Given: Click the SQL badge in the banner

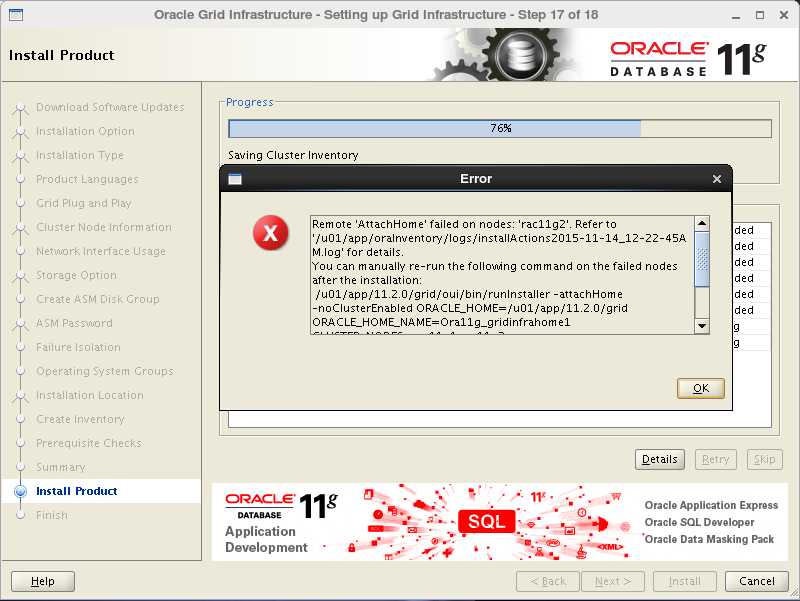Looking at the screenshot, I should (486, 521).
